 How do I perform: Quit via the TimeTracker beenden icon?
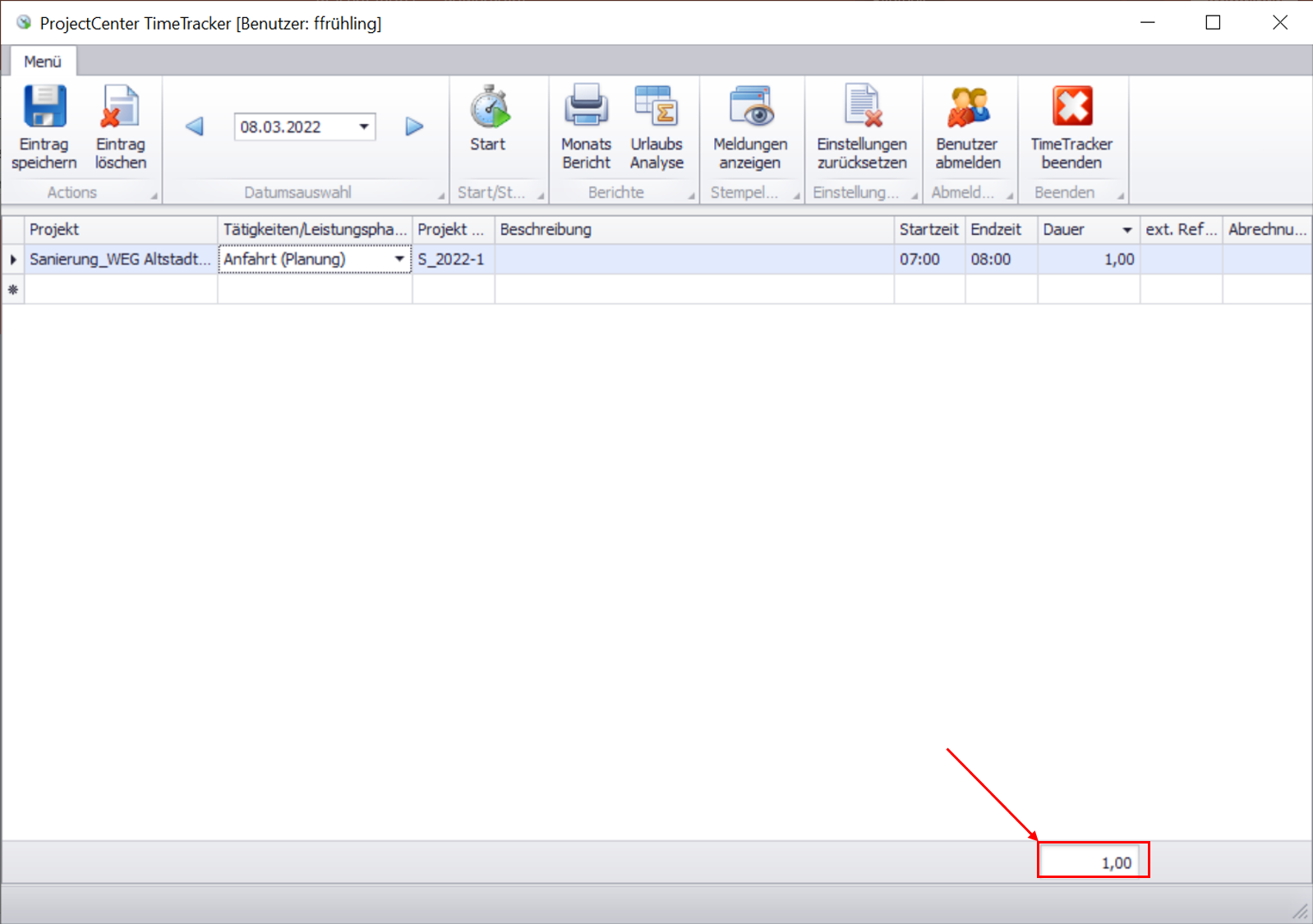click(x=1071, y=108)
